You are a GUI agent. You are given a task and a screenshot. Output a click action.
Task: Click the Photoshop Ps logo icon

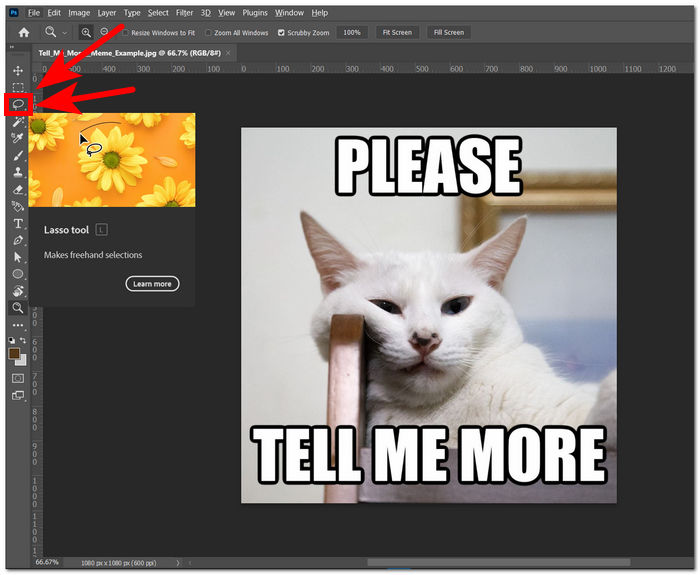(x=14, y=12)
